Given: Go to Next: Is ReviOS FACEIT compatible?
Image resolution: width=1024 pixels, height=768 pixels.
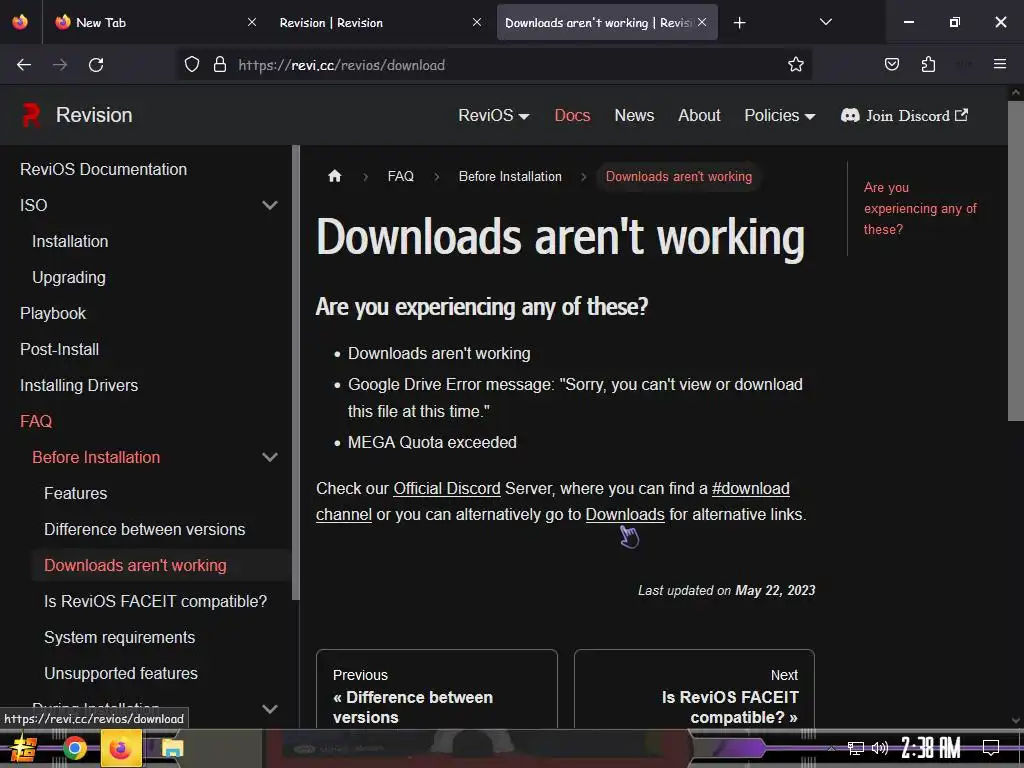Looking at the screenshot, I should (x=694, y=690).
